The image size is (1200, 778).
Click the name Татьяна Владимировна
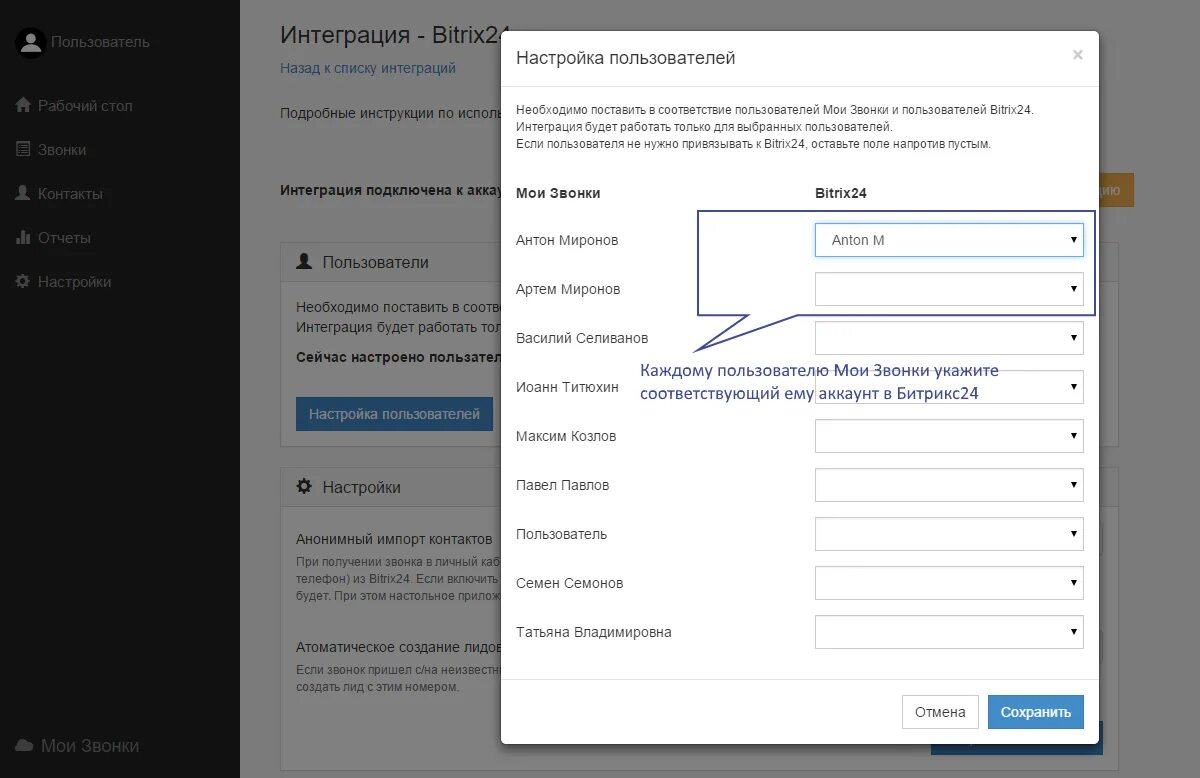[594, 632]
